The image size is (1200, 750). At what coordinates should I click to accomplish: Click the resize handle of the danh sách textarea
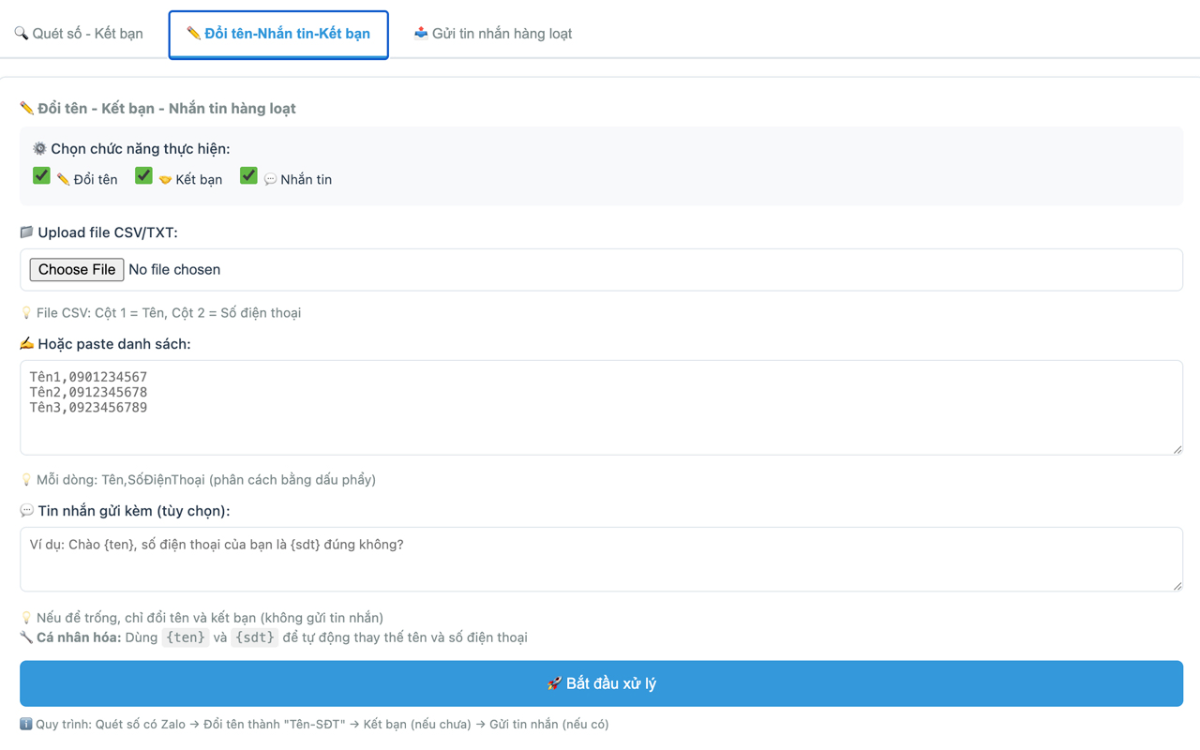click(1176, 449)
